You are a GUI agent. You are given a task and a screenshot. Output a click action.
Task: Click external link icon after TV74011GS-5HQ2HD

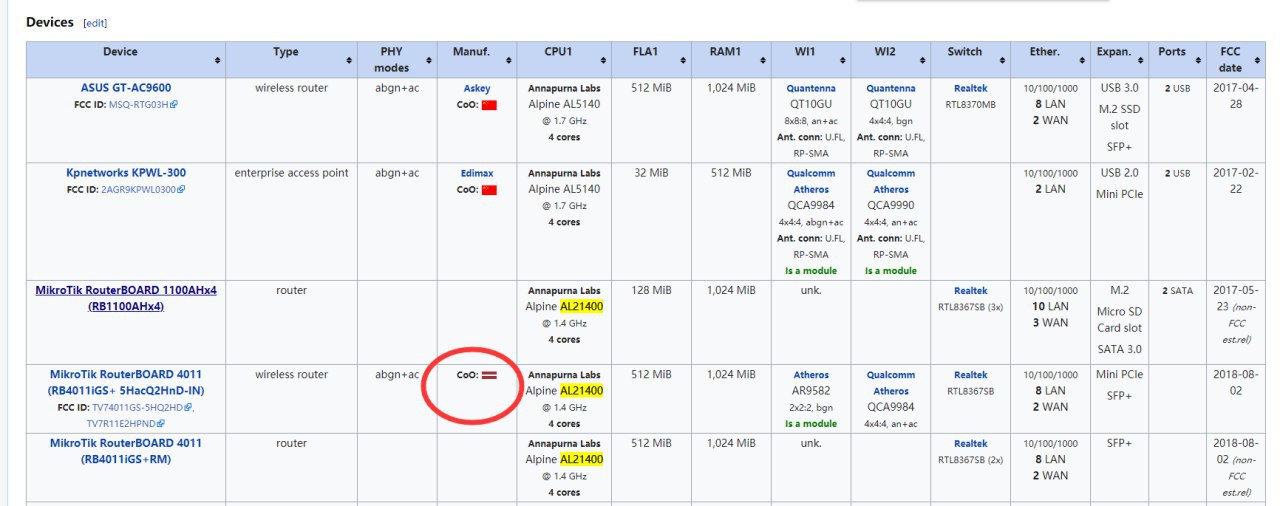click(x=189, y=408)
